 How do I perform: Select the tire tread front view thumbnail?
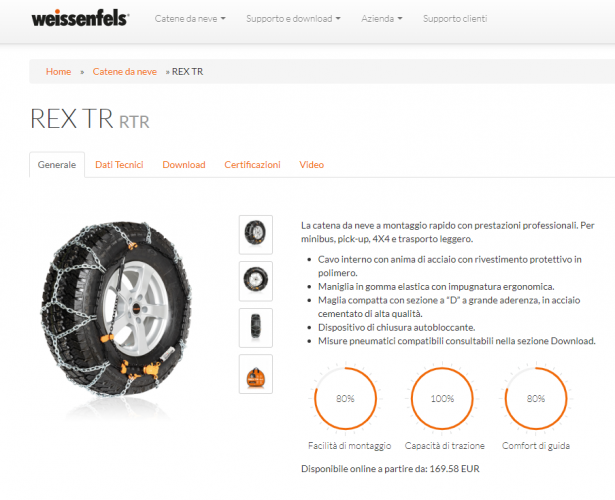coord(256,328)
